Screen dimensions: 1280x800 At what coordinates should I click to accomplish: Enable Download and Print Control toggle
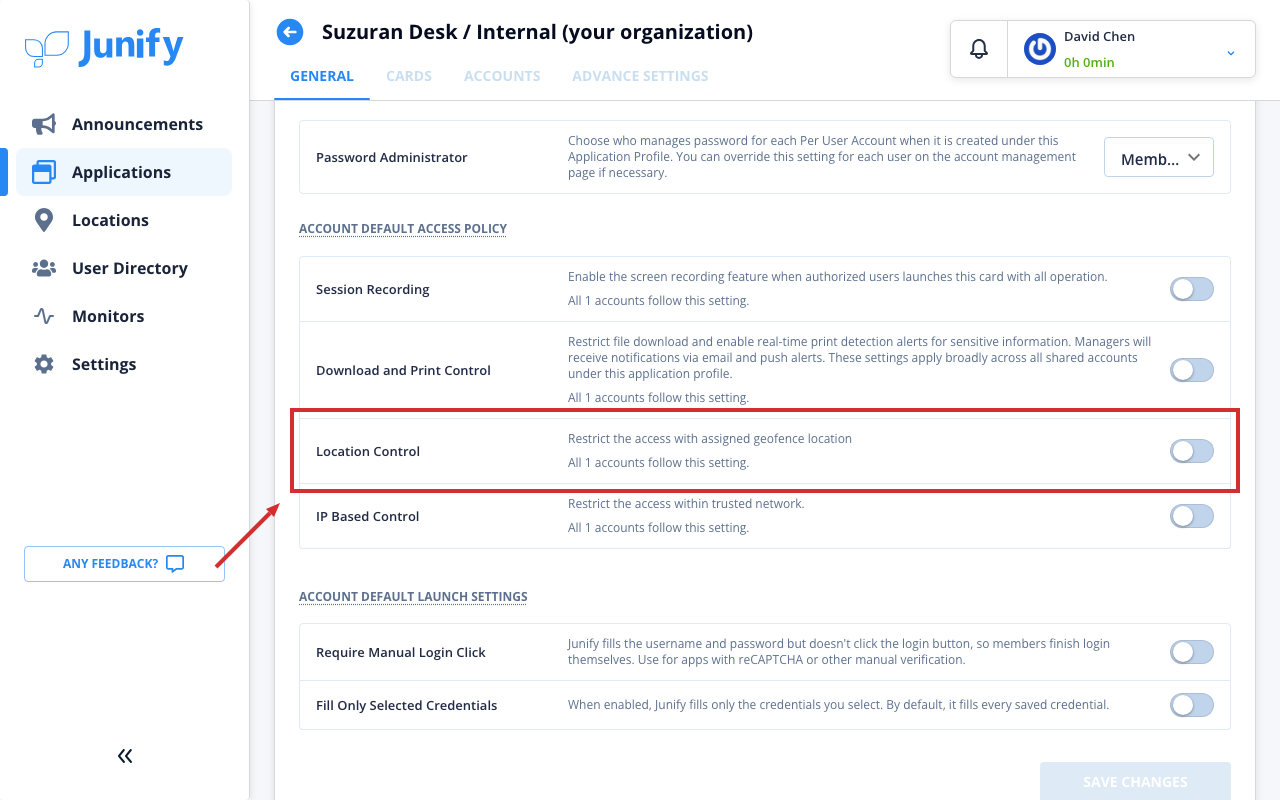1192,370
